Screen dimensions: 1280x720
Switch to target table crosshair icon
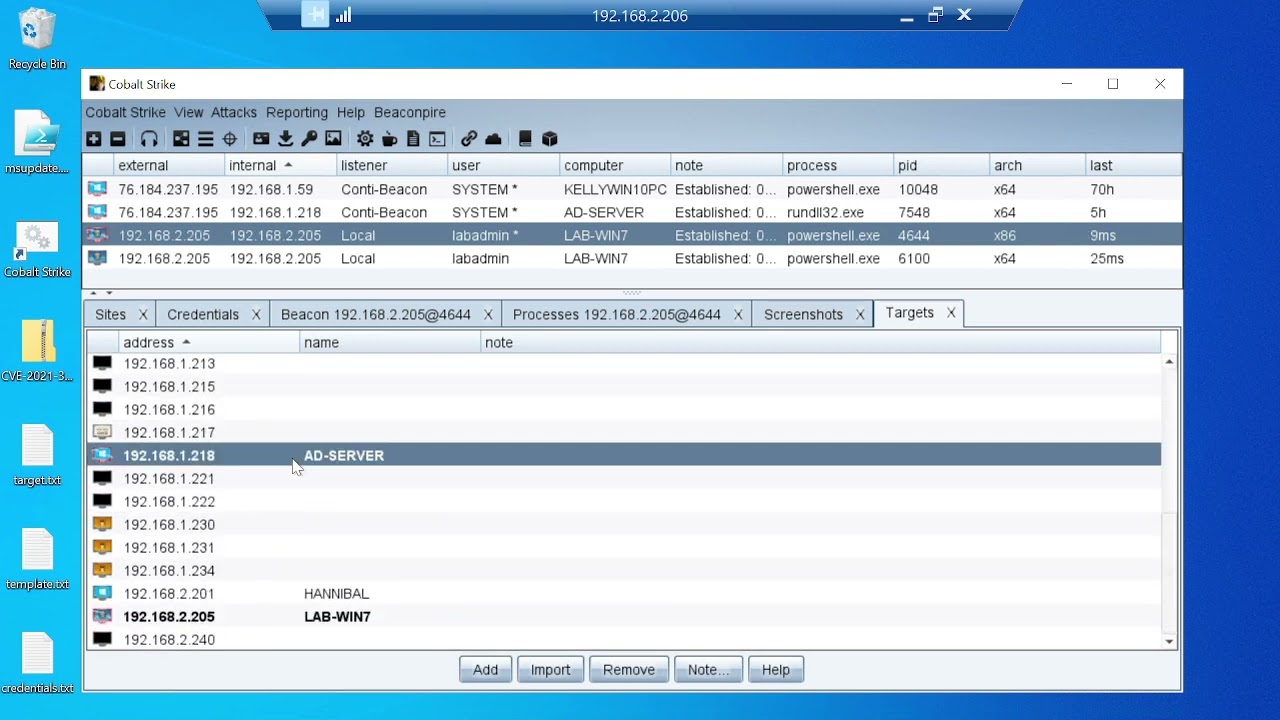[x=229, y=139]
